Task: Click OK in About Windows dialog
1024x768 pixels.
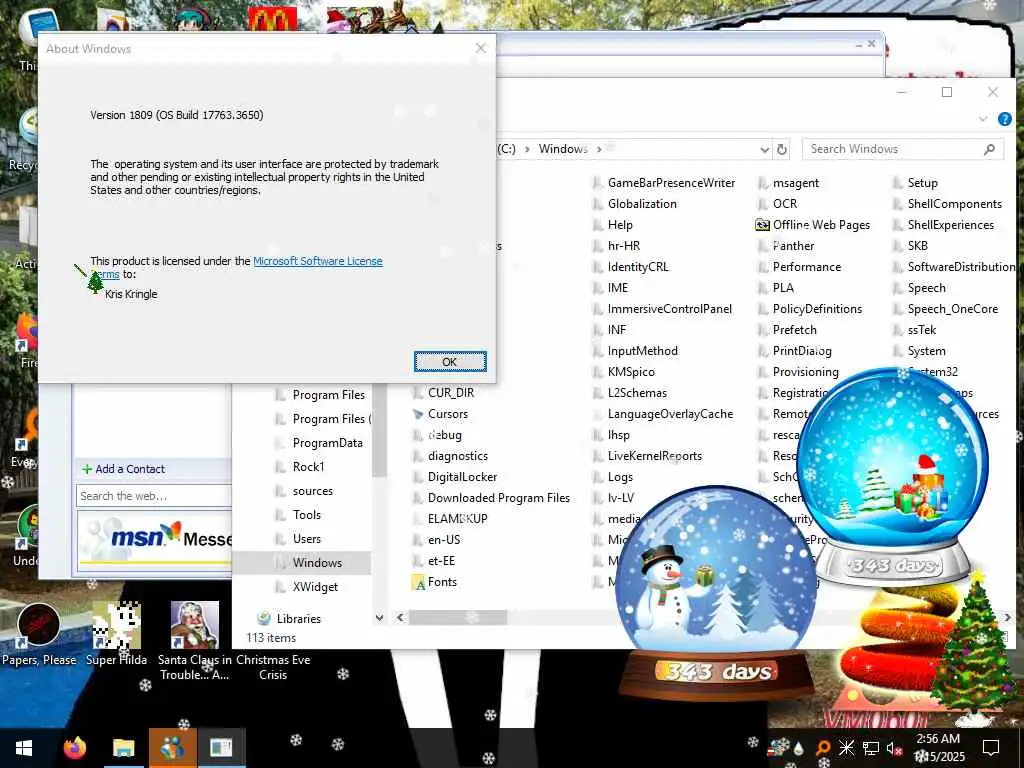Action: tap(450, 362)
